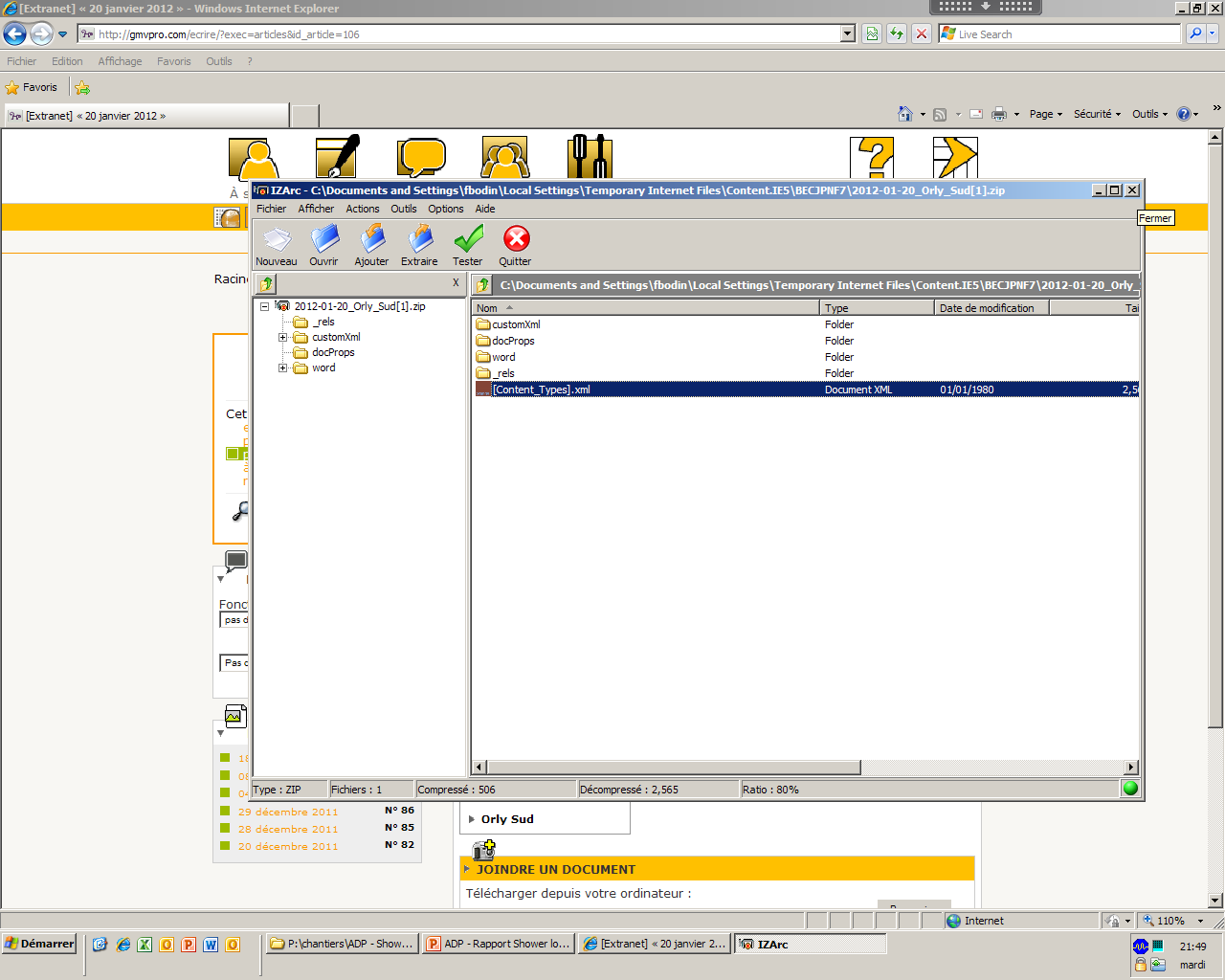This screenshot has width=1225, height=980.
Task: Collapse the 2012-01-20_Orly_Sud[1].zip tree root
Action: (x=264, y=306)
